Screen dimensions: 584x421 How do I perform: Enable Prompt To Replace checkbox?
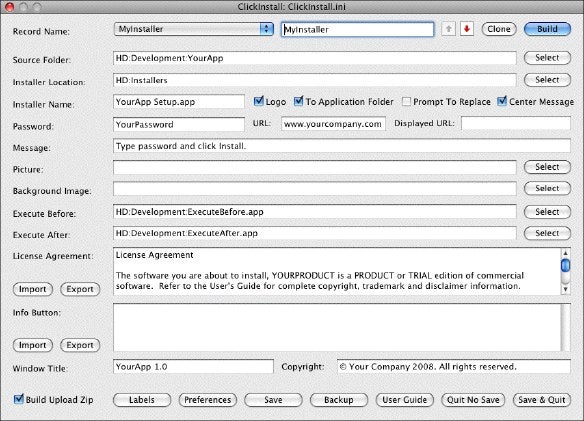406,101
